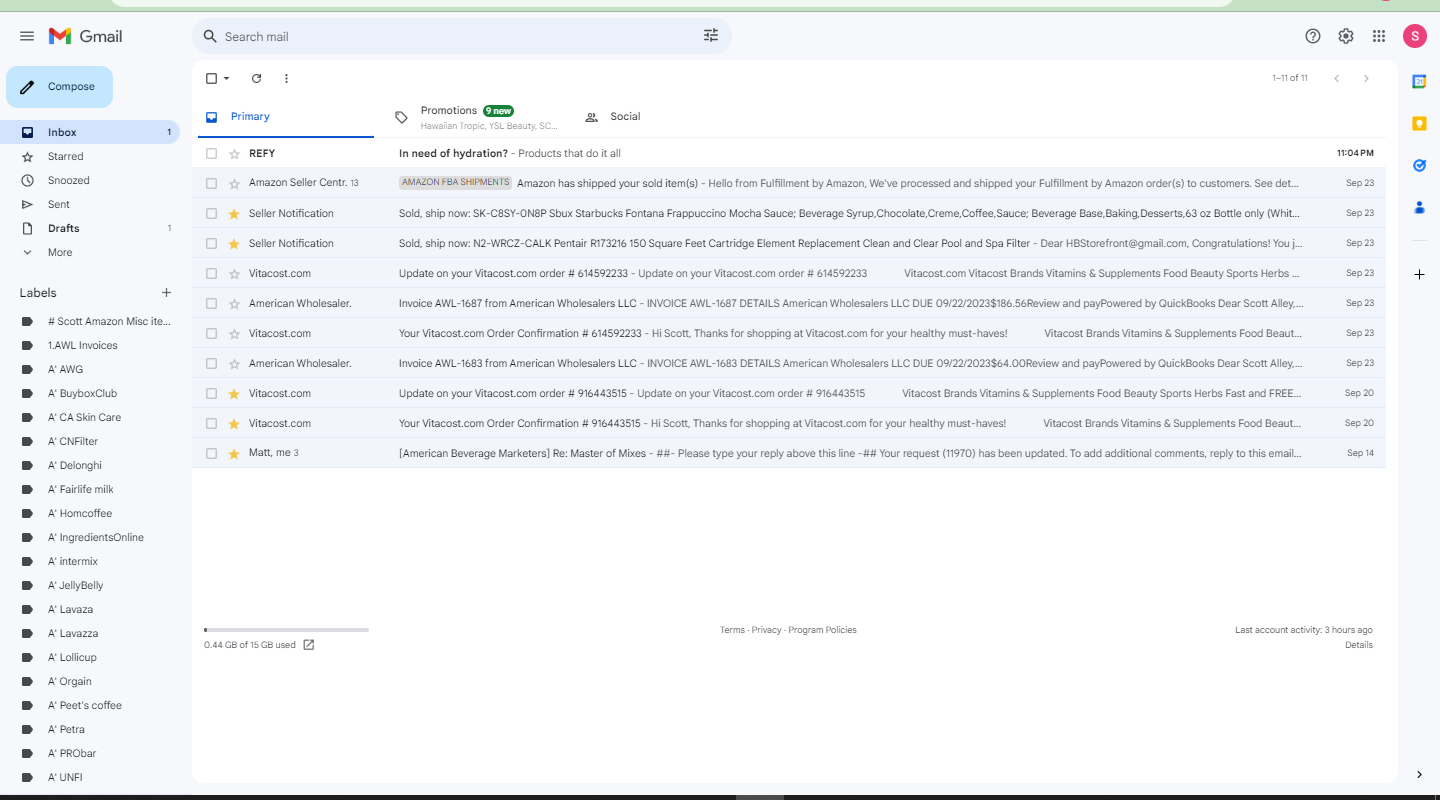
Task: Unstar the Matt, me email
Action: point(234,453)
